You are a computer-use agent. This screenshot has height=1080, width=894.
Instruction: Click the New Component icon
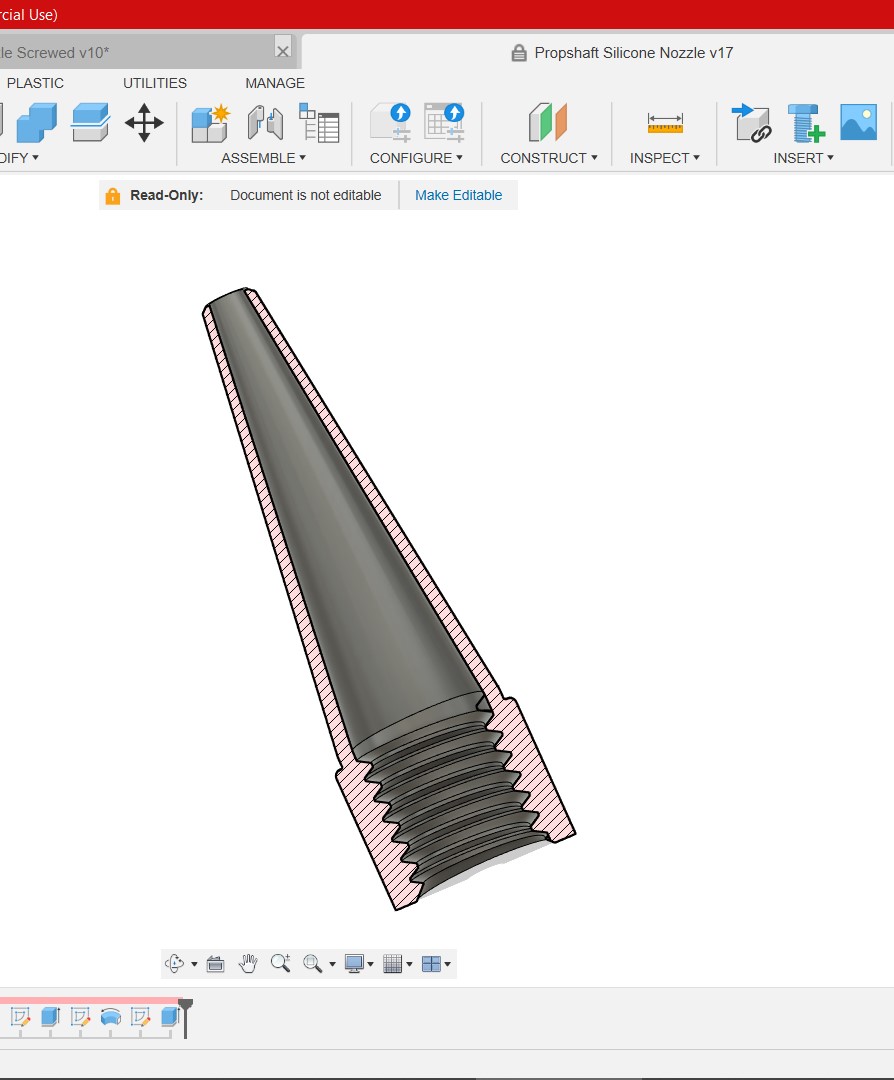210,123
